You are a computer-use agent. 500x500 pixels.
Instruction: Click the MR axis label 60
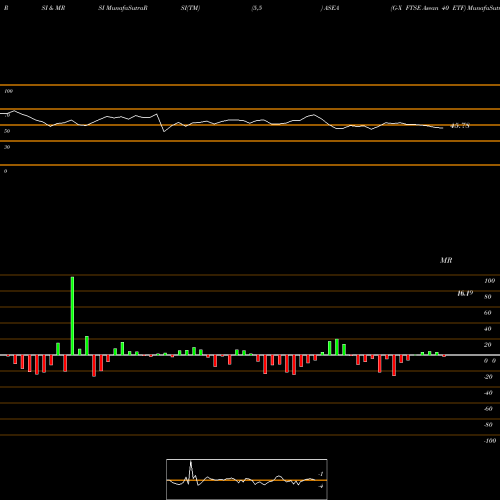click(488, 313)
